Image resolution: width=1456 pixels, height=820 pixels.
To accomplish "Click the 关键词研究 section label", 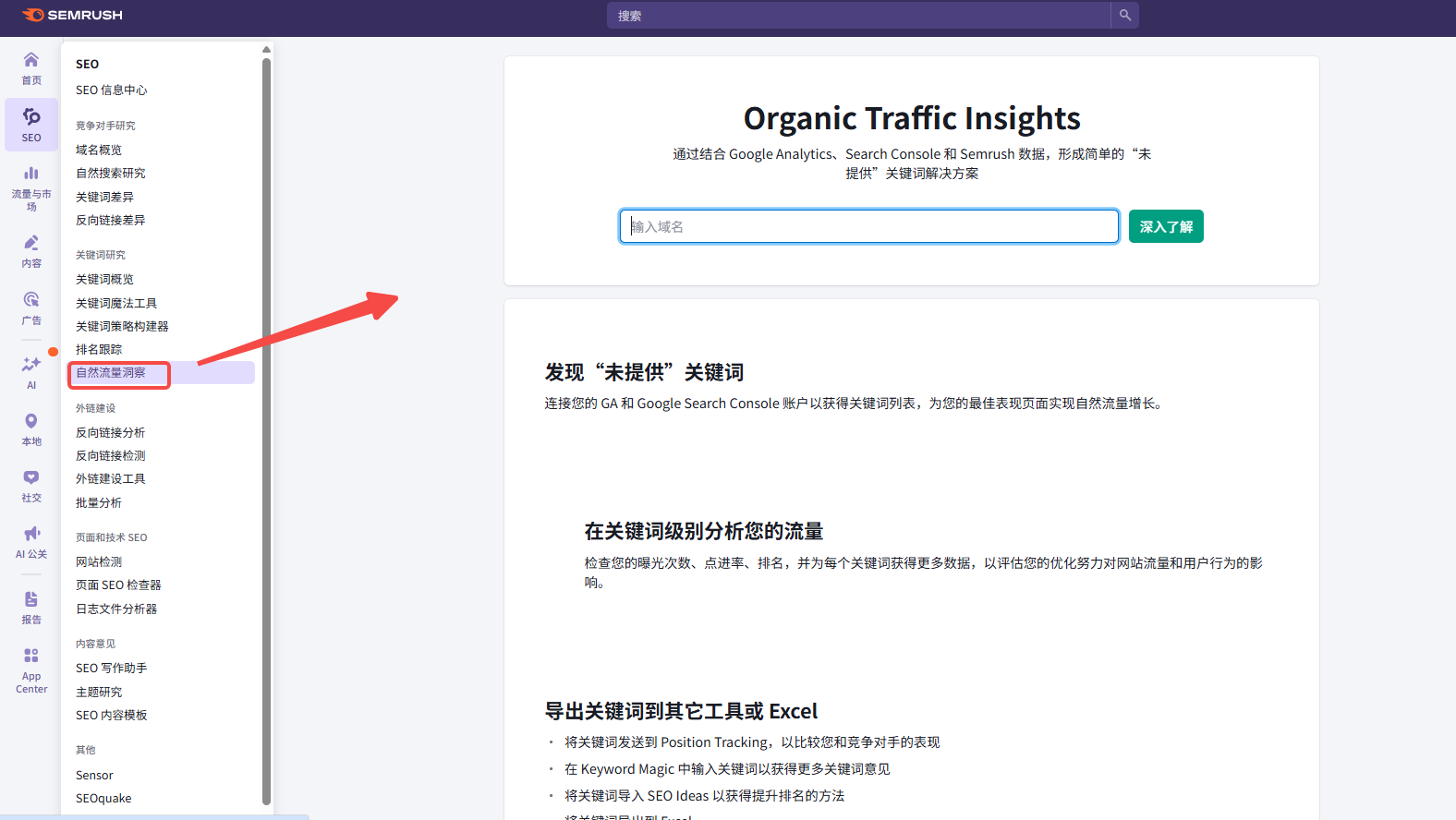I will click(x=101, y=255).
